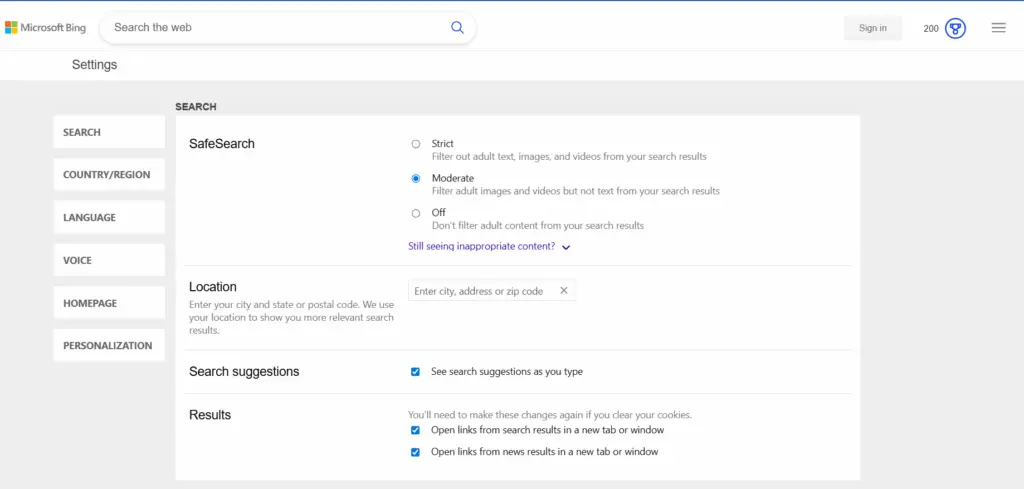Turn SafeSearch Off radio button

(416, 213)
